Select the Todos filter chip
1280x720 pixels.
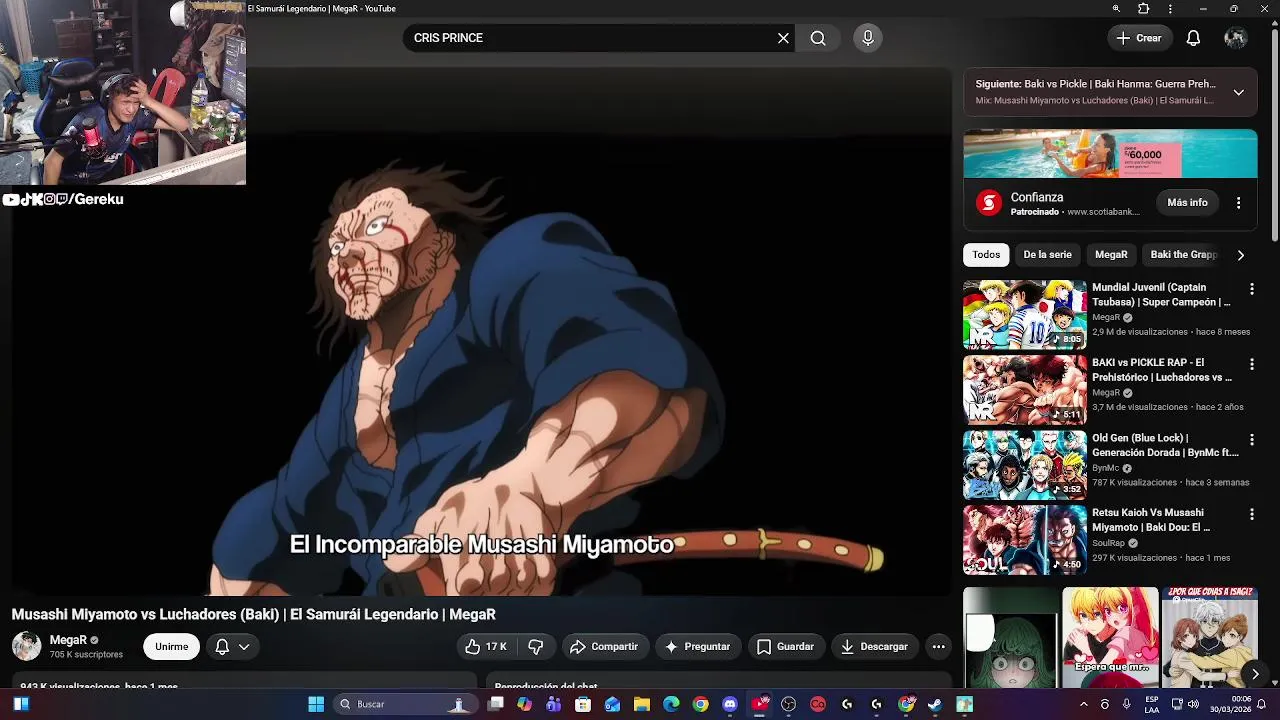(x=986, y=255)
